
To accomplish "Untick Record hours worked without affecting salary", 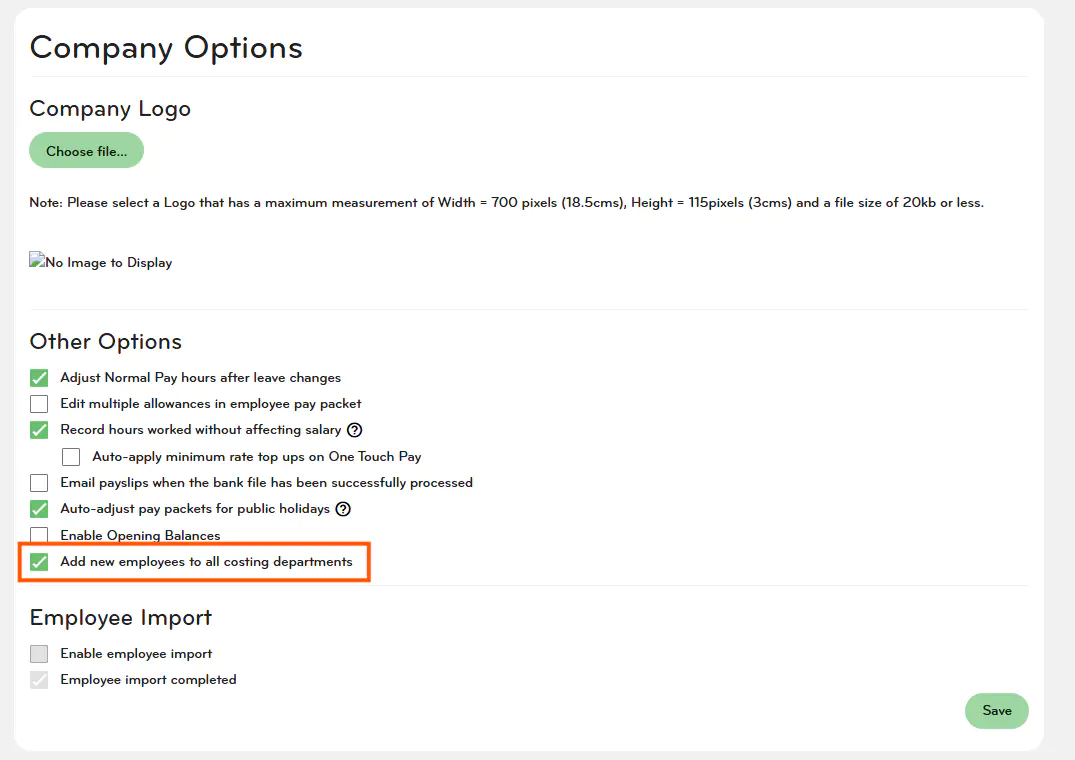I will tap(39, 430).
